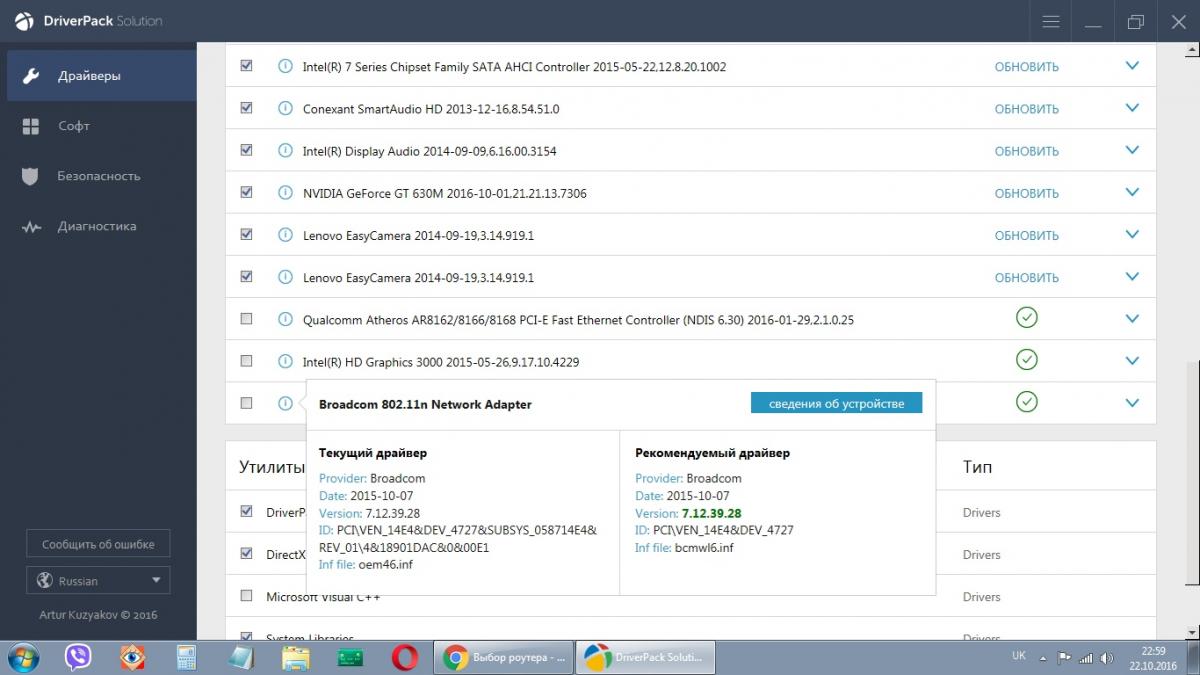The height and width of the screenshot is (675, 1200).
Task: Click green checkmark on Broadcom adapter row
Action: pyautogui.click(x=1026, y=402)
